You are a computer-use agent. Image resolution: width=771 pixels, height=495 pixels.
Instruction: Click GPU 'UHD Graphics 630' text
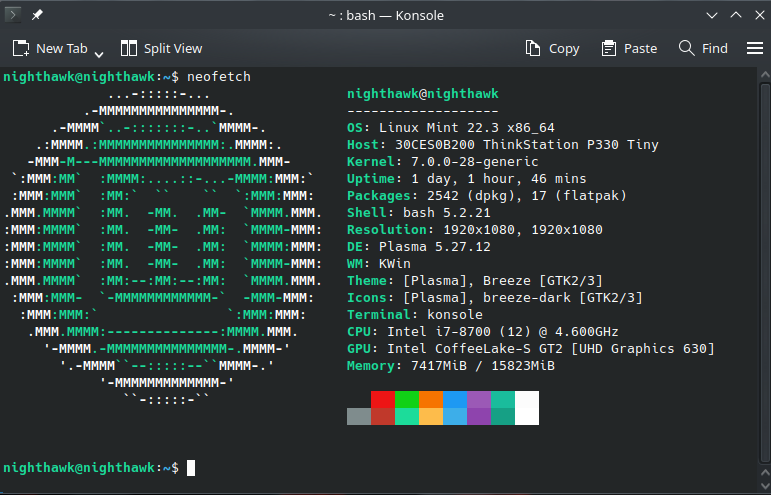coord(643,349)
